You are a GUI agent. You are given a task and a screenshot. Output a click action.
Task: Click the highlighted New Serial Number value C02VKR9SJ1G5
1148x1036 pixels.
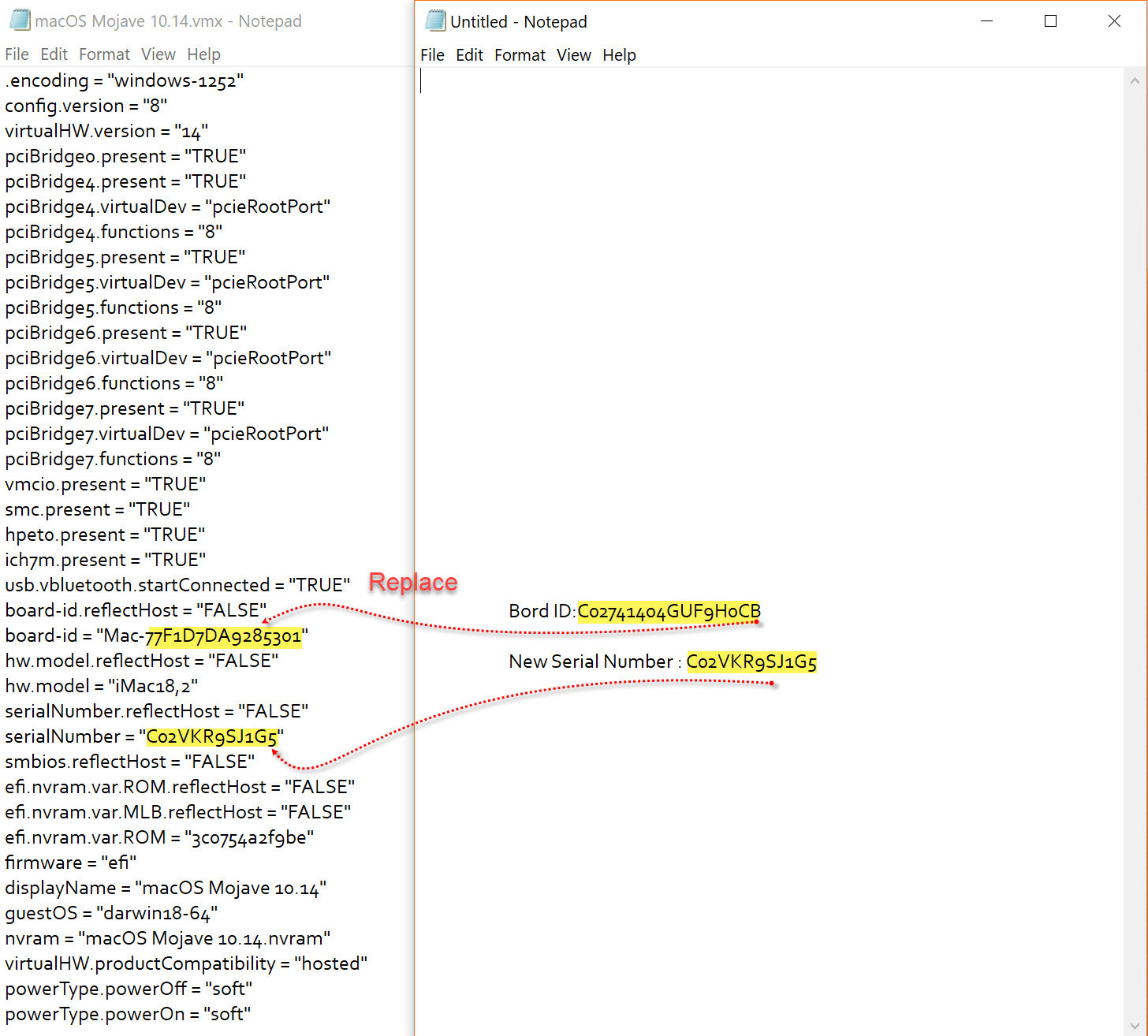[x=751, y=661]
